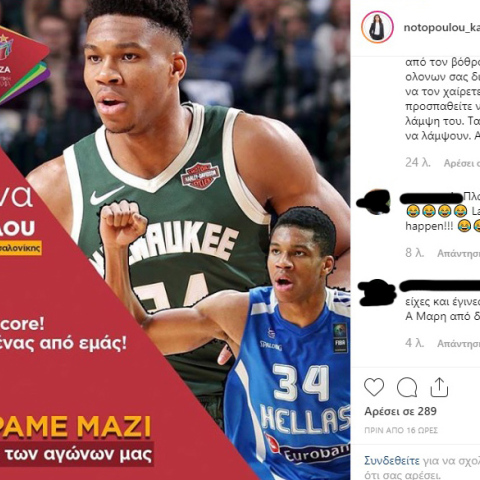Click 'Απάντηση' under the 8 λ. comment
Screen dimensions: 480x480
click(458, 253)
